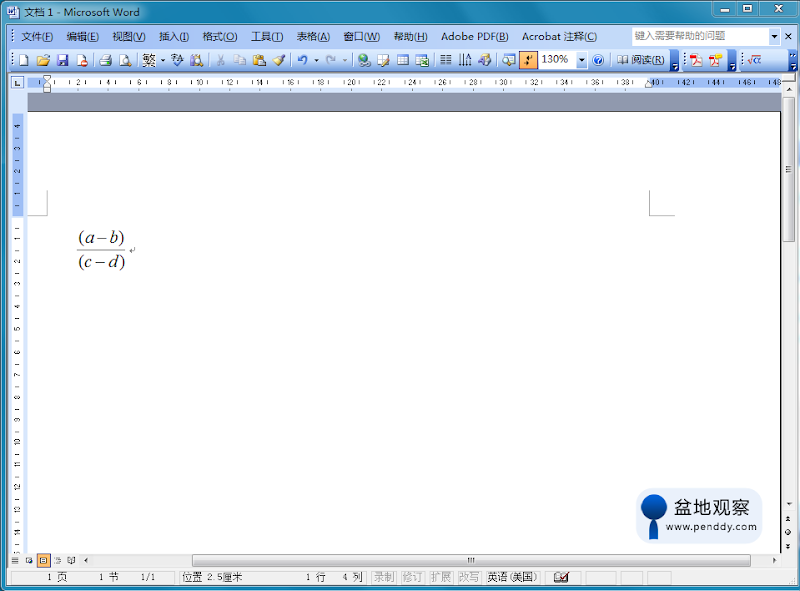Print the document with printer icon

(106, 60)
